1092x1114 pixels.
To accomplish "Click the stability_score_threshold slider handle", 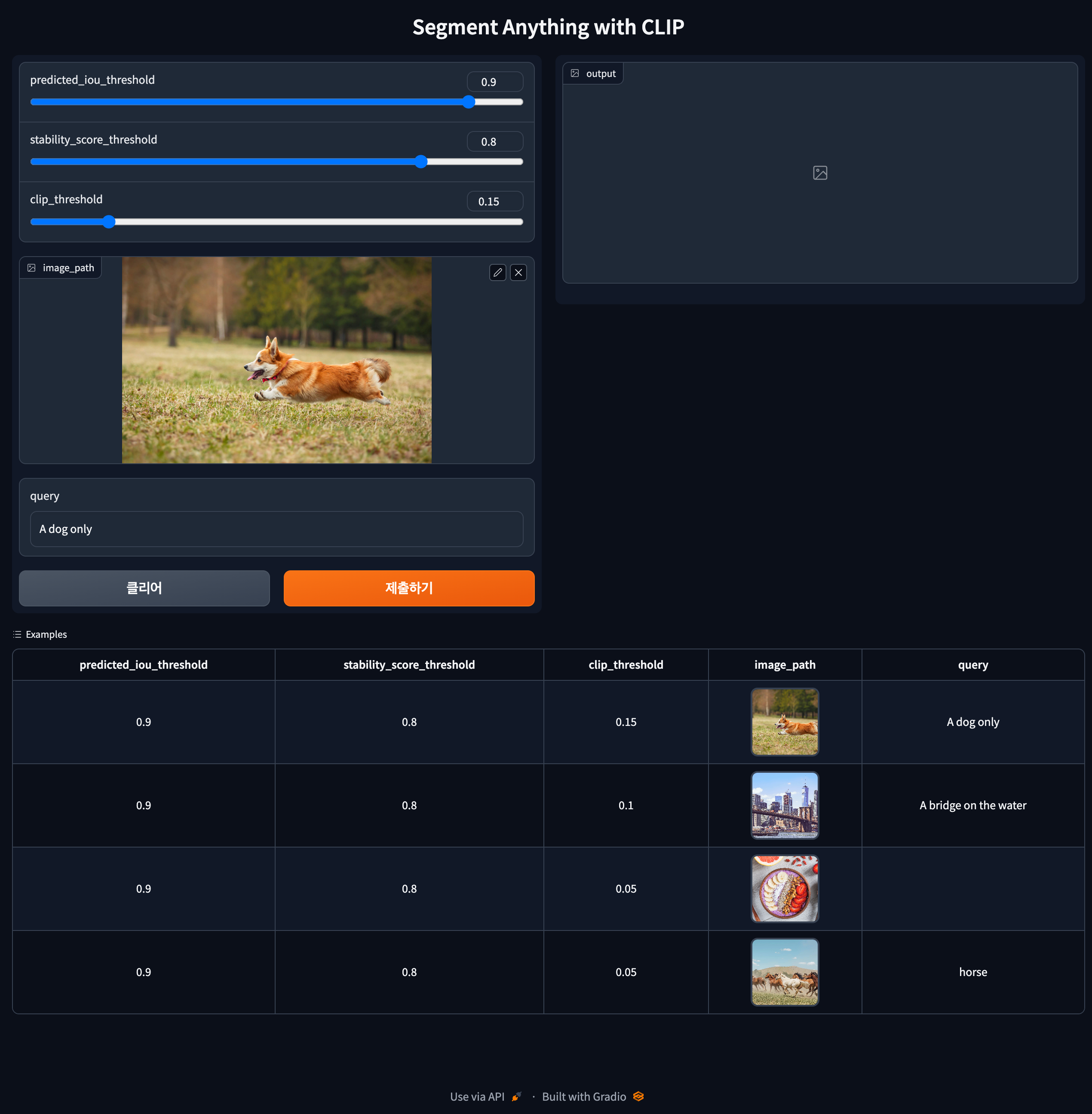I will 421,162.
